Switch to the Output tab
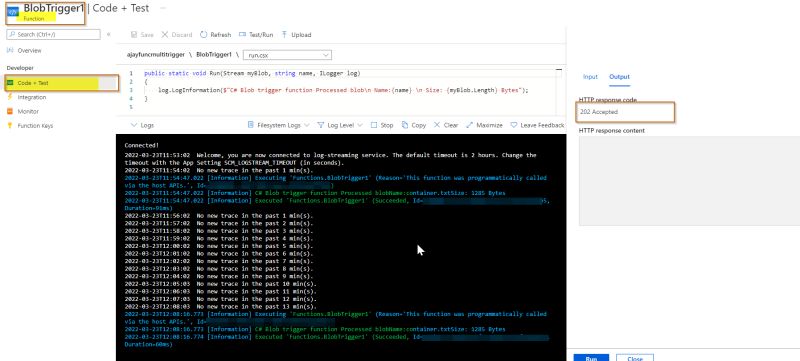The height and width of the screenshot is (361, 800). (619, 76)
